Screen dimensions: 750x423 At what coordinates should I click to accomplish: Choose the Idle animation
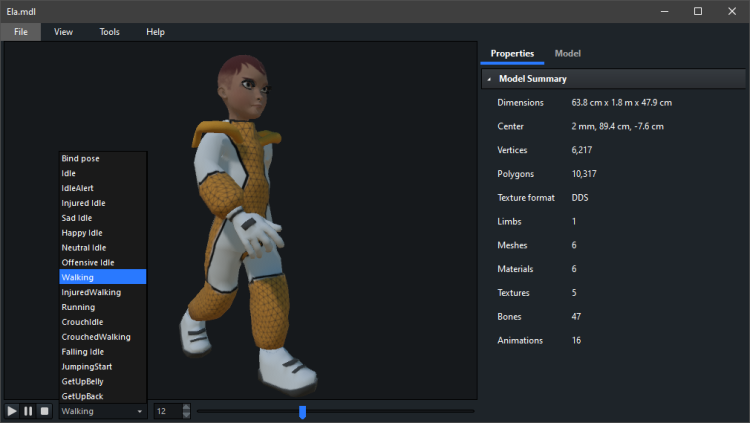pos(102,173)
